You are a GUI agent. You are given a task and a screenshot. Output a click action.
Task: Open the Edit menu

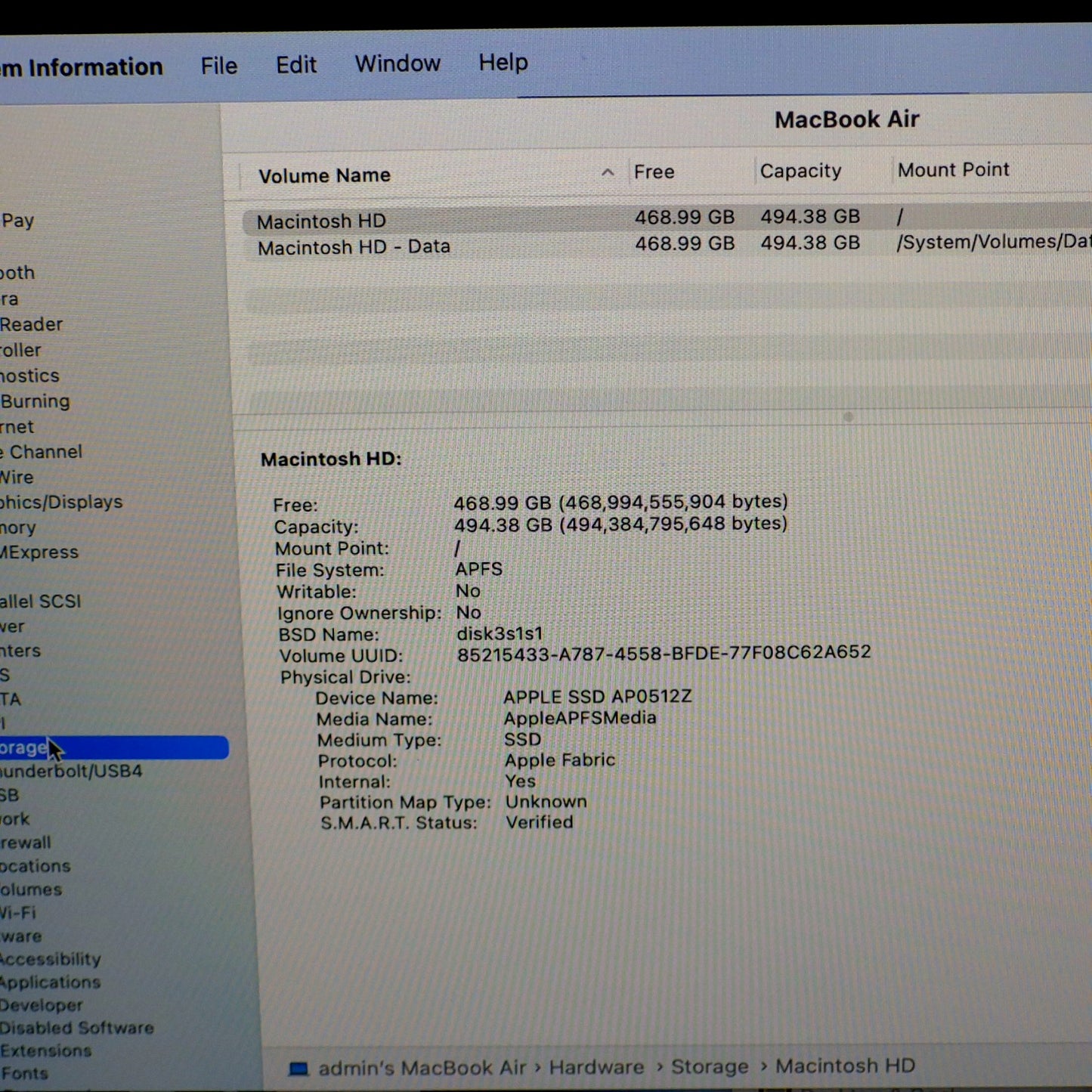click(296, 65)
